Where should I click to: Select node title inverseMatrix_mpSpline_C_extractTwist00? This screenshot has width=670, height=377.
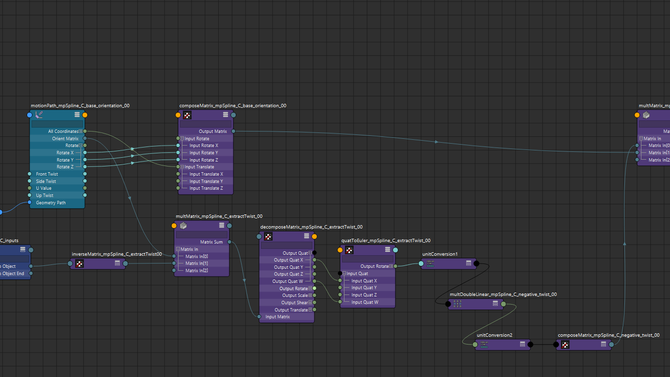[117, 254]
